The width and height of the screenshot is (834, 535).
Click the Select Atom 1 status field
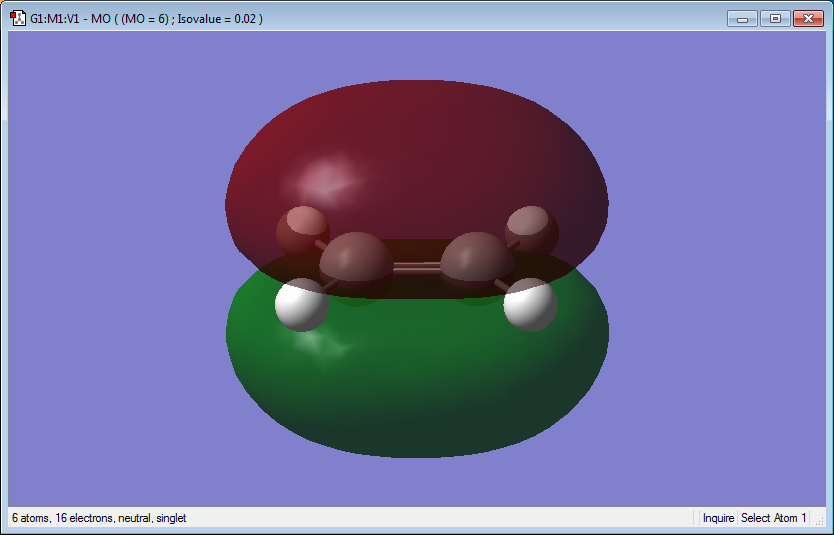pos(773,518)
